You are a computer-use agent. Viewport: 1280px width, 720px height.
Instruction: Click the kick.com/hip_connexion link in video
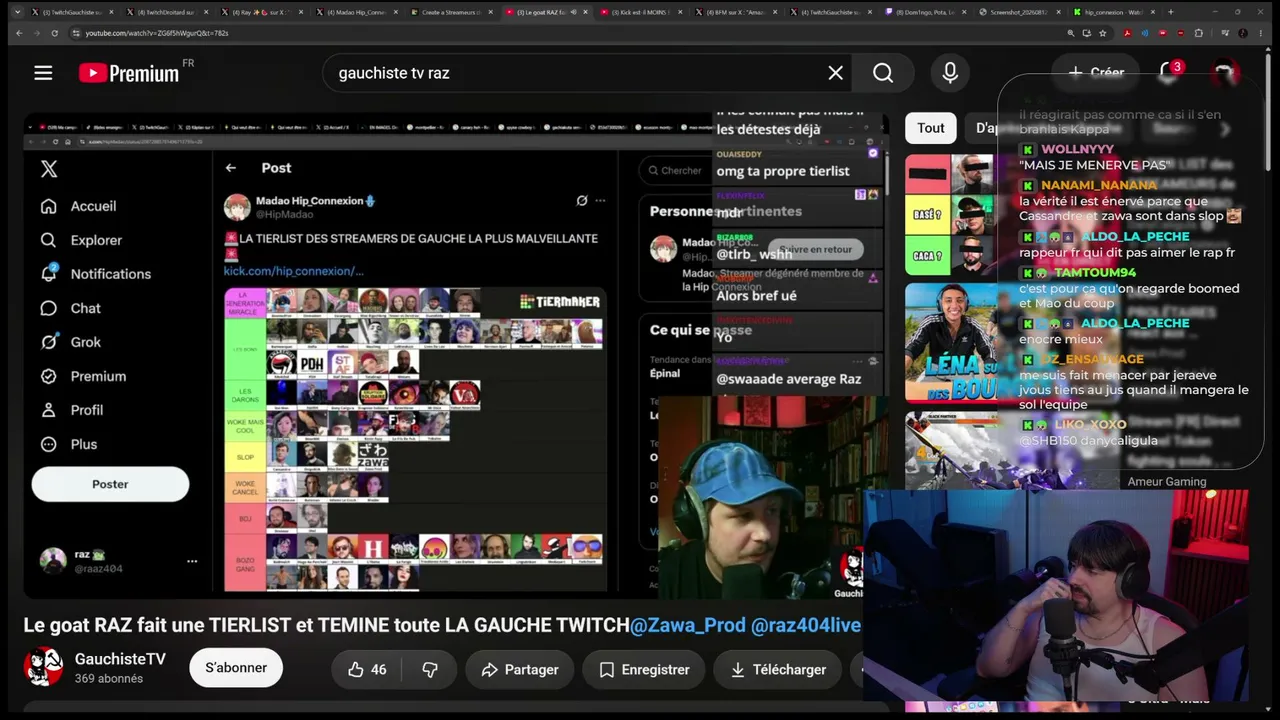(294, 271)
